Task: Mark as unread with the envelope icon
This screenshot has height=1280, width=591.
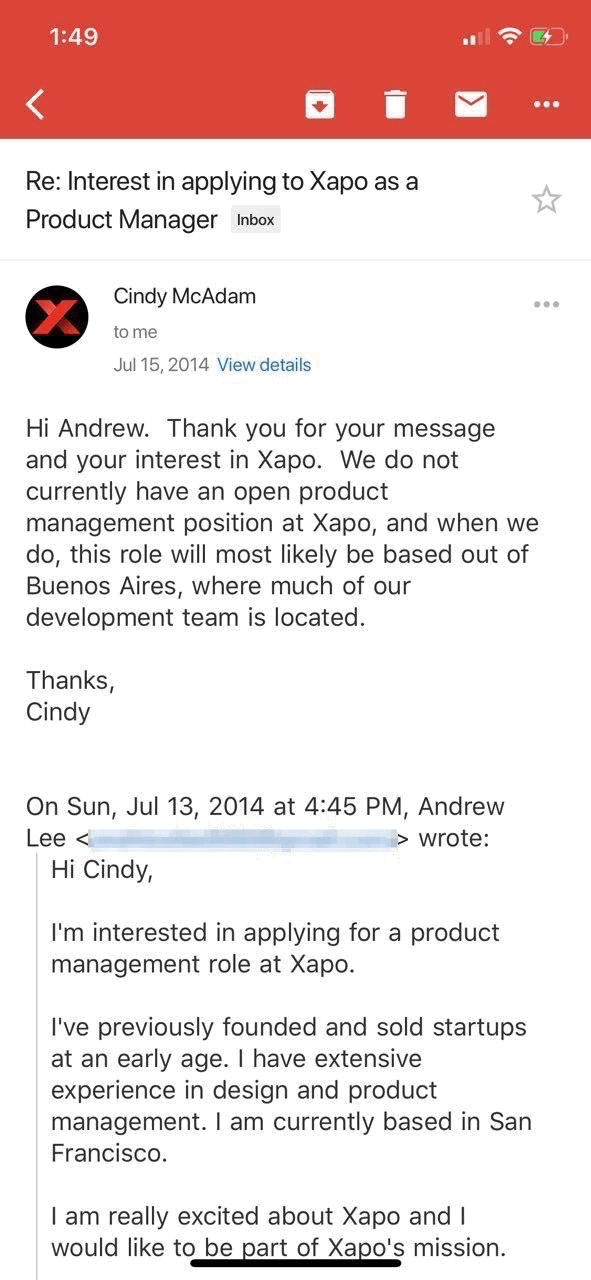Action: [471, 103]
